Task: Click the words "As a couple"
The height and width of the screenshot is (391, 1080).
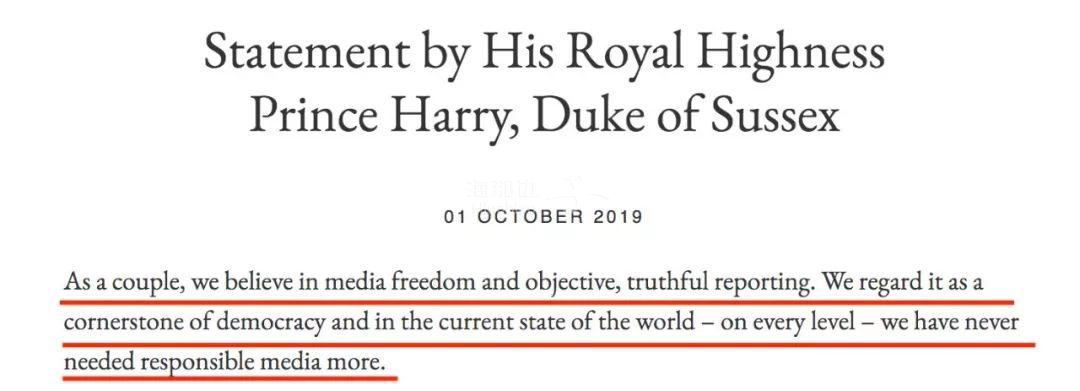Action: point(123,283)
